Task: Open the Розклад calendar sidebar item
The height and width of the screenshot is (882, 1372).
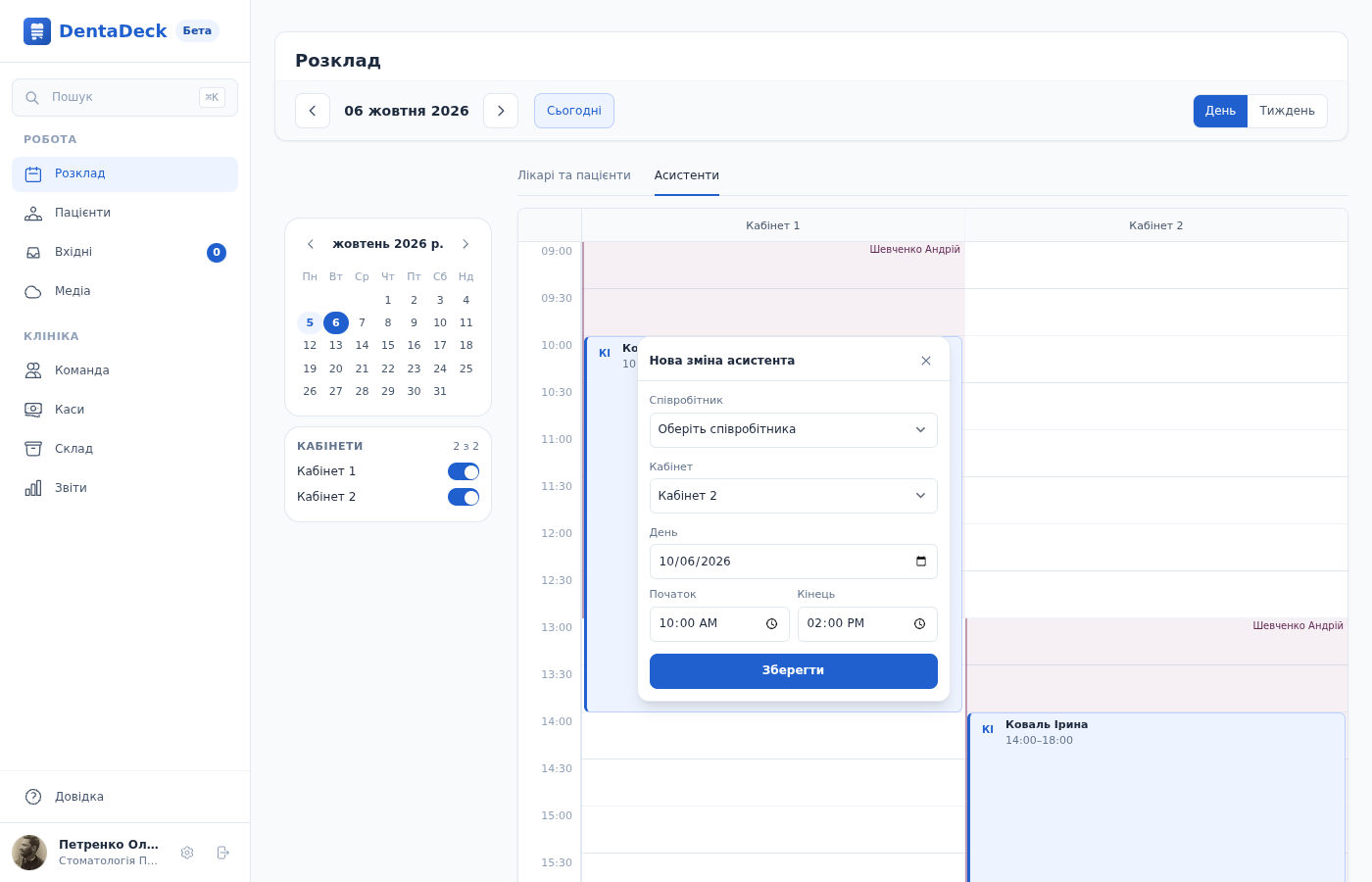Action: tap(124, 174)
